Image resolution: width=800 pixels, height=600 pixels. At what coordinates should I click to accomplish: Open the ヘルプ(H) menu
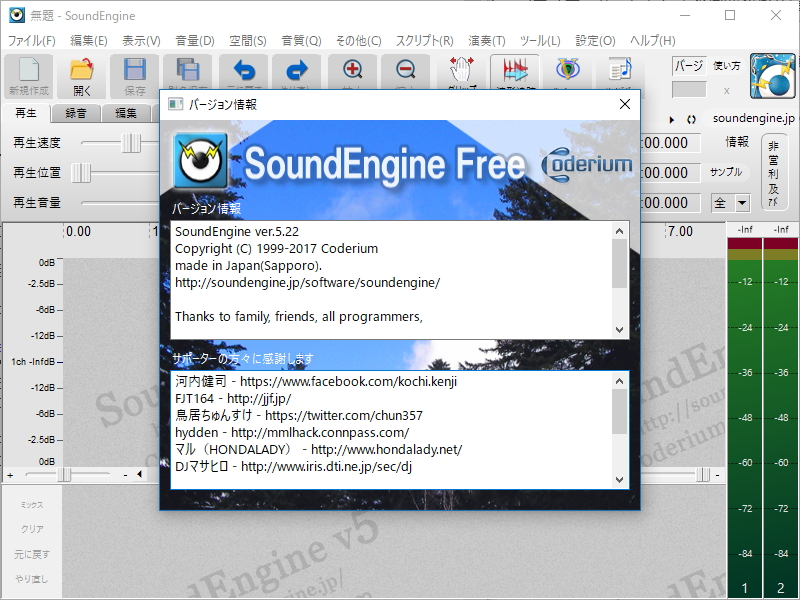click(653, 41)
